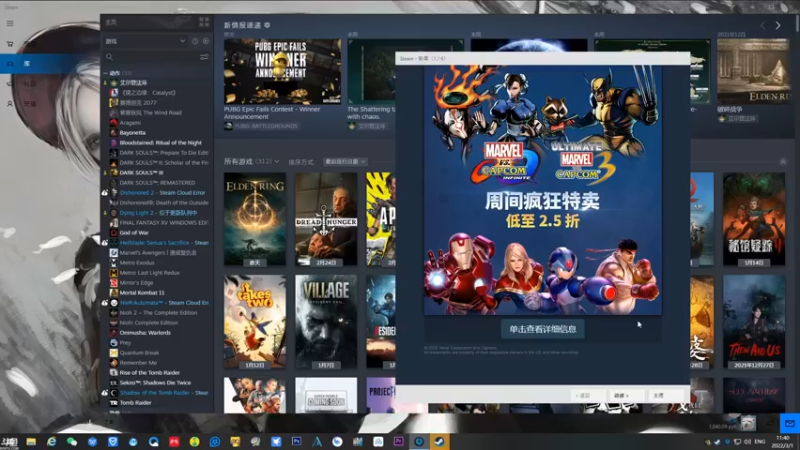This screenshot has width=800, height=450.
Task: Click the recent activity clock icon
Action: coord(195,41)
